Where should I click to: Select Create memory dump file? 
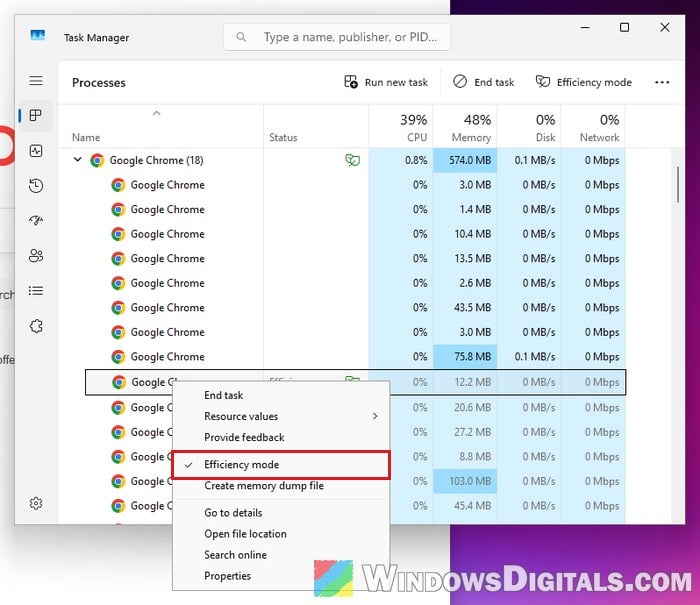click(x=281, y=486)
